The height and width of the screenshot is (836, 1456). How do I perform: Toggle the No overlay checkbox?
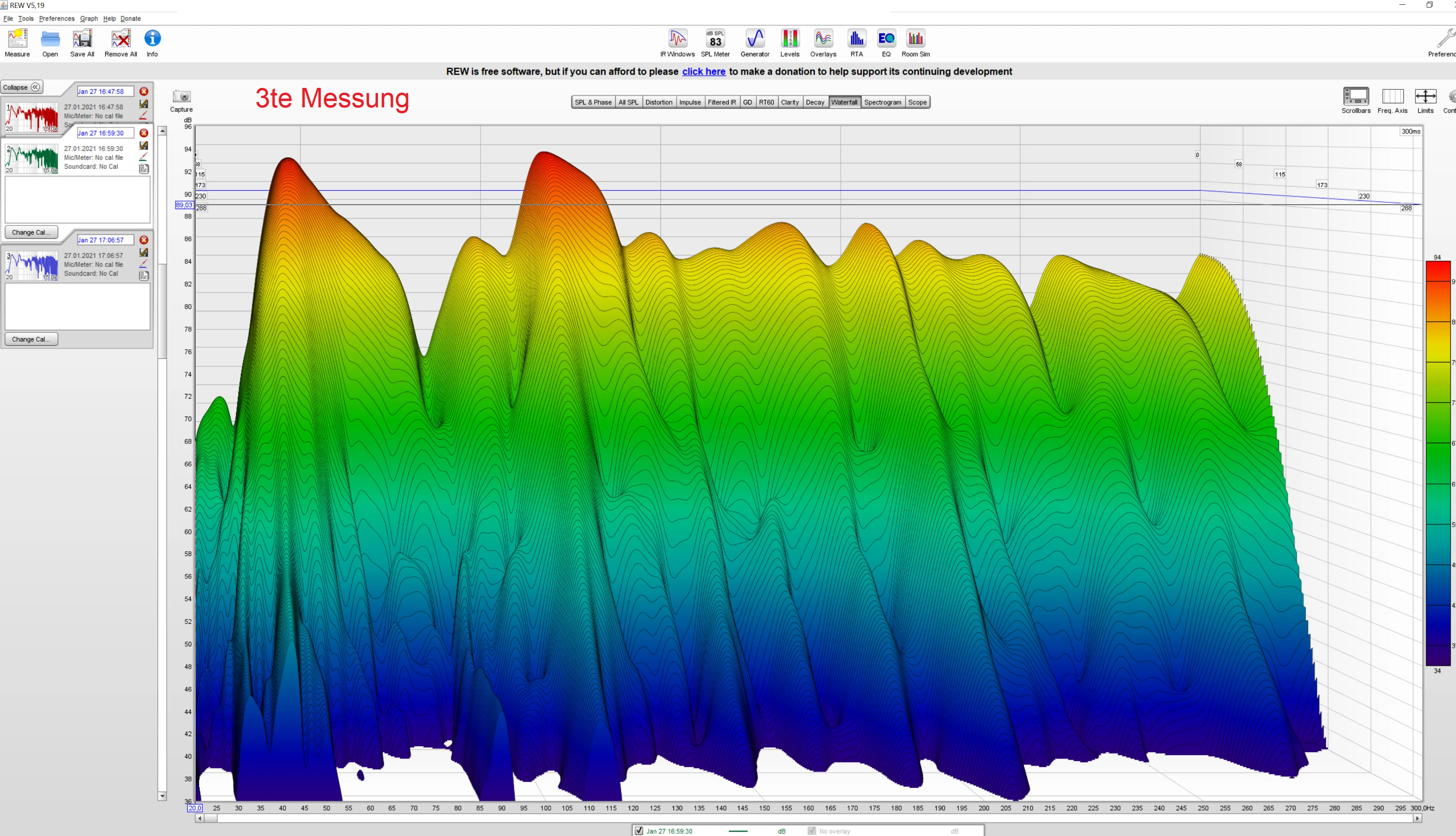coord(811,831)
